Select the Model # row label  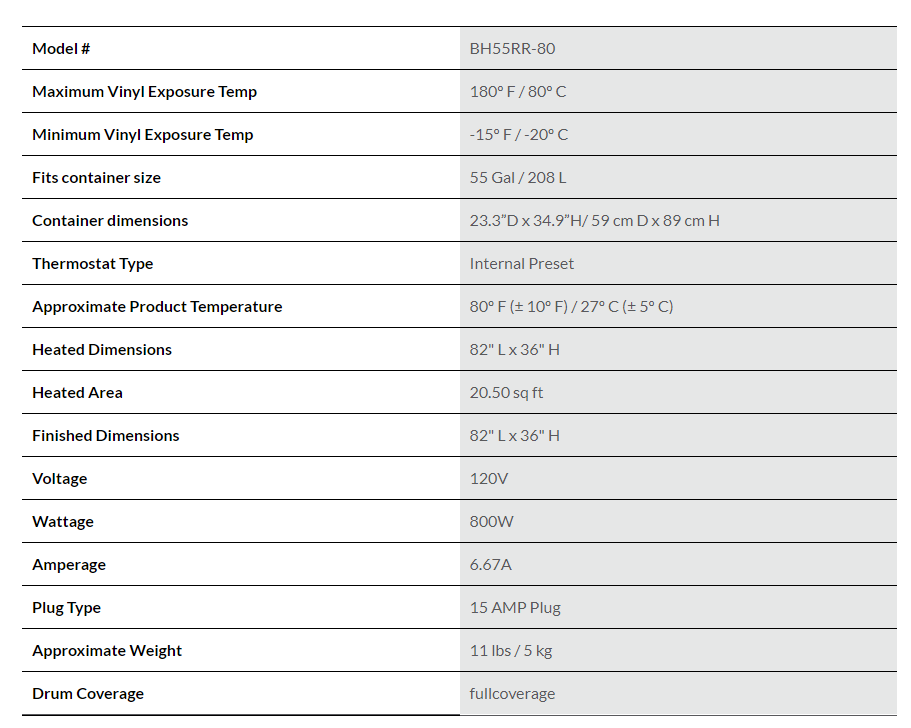point(61,48)
